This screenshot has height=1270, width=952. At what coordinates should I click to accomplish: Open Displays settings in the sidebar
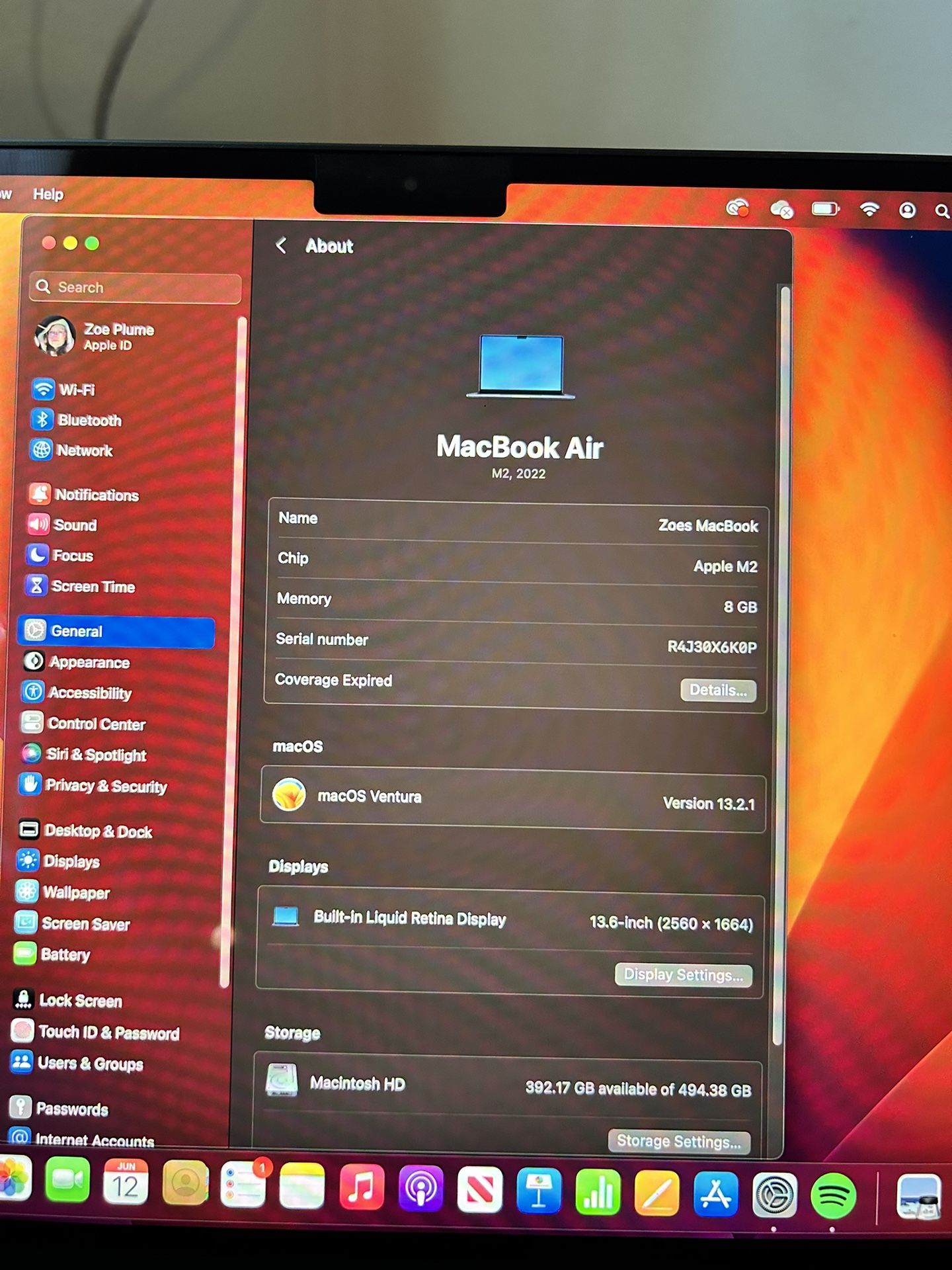coord(58,861)
